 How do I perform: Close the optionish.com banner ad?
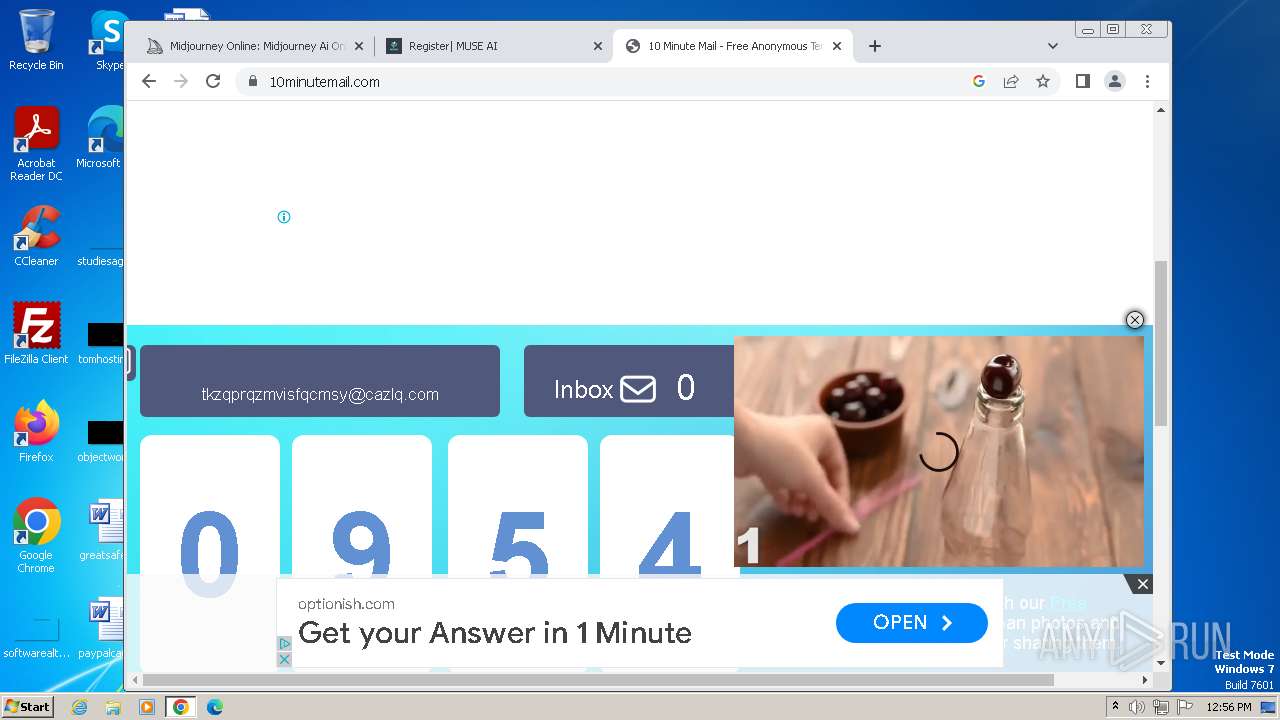coord(1143,584)
